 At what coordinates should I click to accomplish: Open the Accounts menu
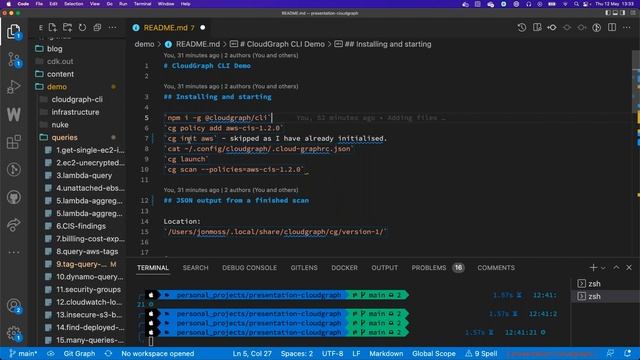[x=13, y=306]
